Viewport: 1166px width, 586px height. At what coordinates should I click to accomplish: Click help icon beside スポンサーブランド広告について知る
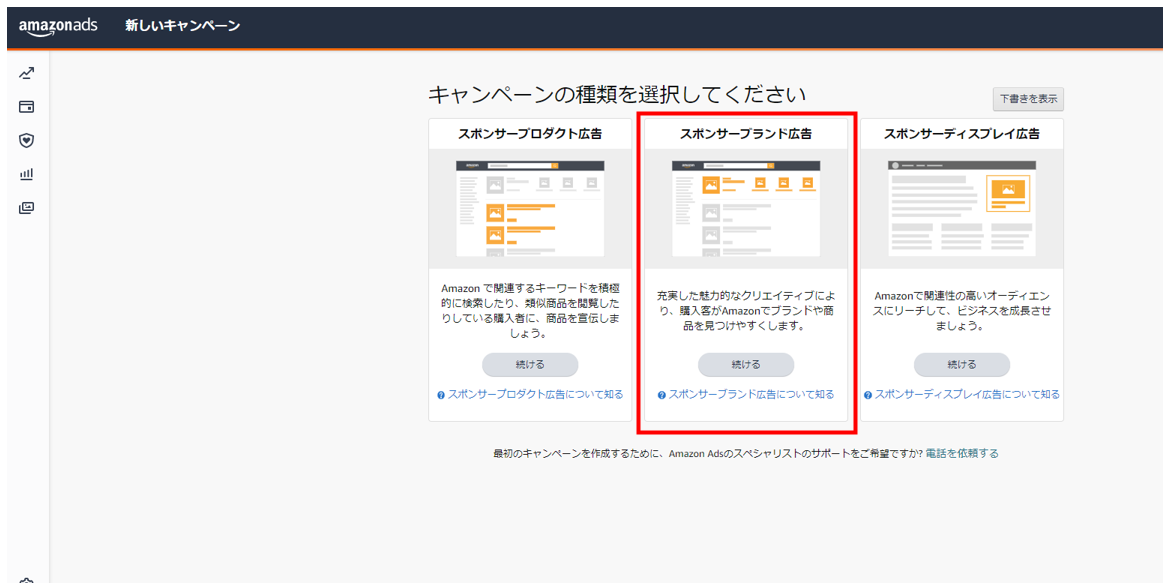pyautogui.click(x=662, y=395)
